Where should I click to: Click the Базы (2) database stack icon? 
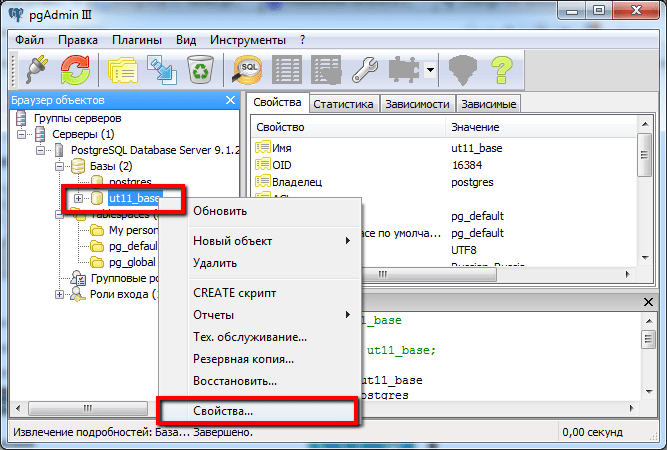(78, 166)
